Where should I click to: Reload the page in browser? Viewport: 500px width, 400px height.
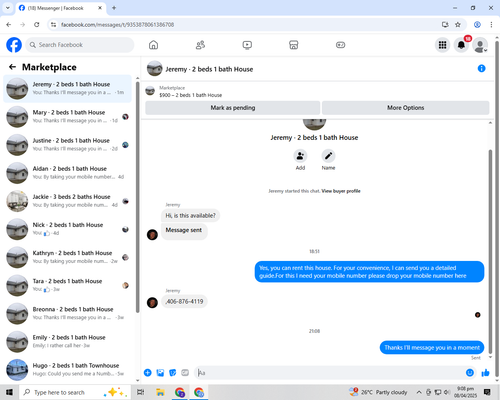tap(37, 24)
